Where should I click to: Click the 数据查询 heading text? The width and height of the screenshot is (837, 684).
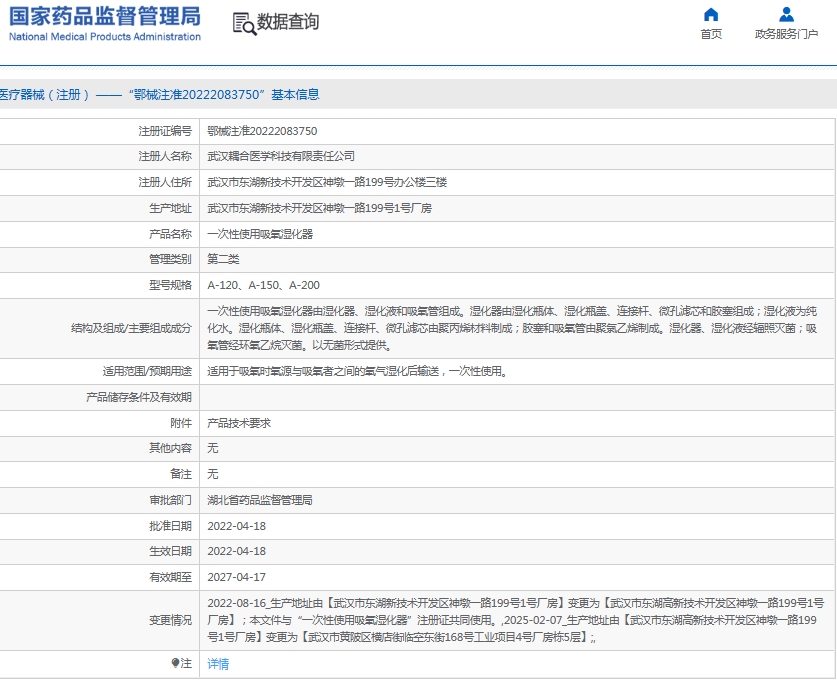point(288,22)
